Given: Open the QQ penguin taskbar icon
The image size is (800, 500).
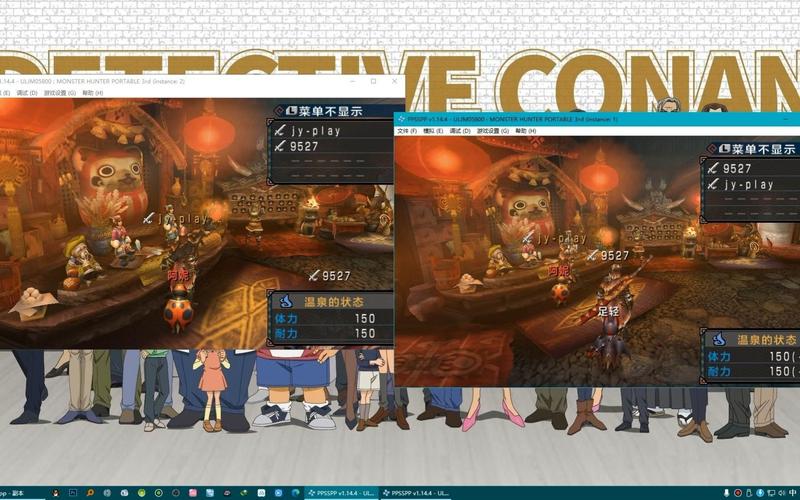Looking at the screenshot, I should pos(56,493).
